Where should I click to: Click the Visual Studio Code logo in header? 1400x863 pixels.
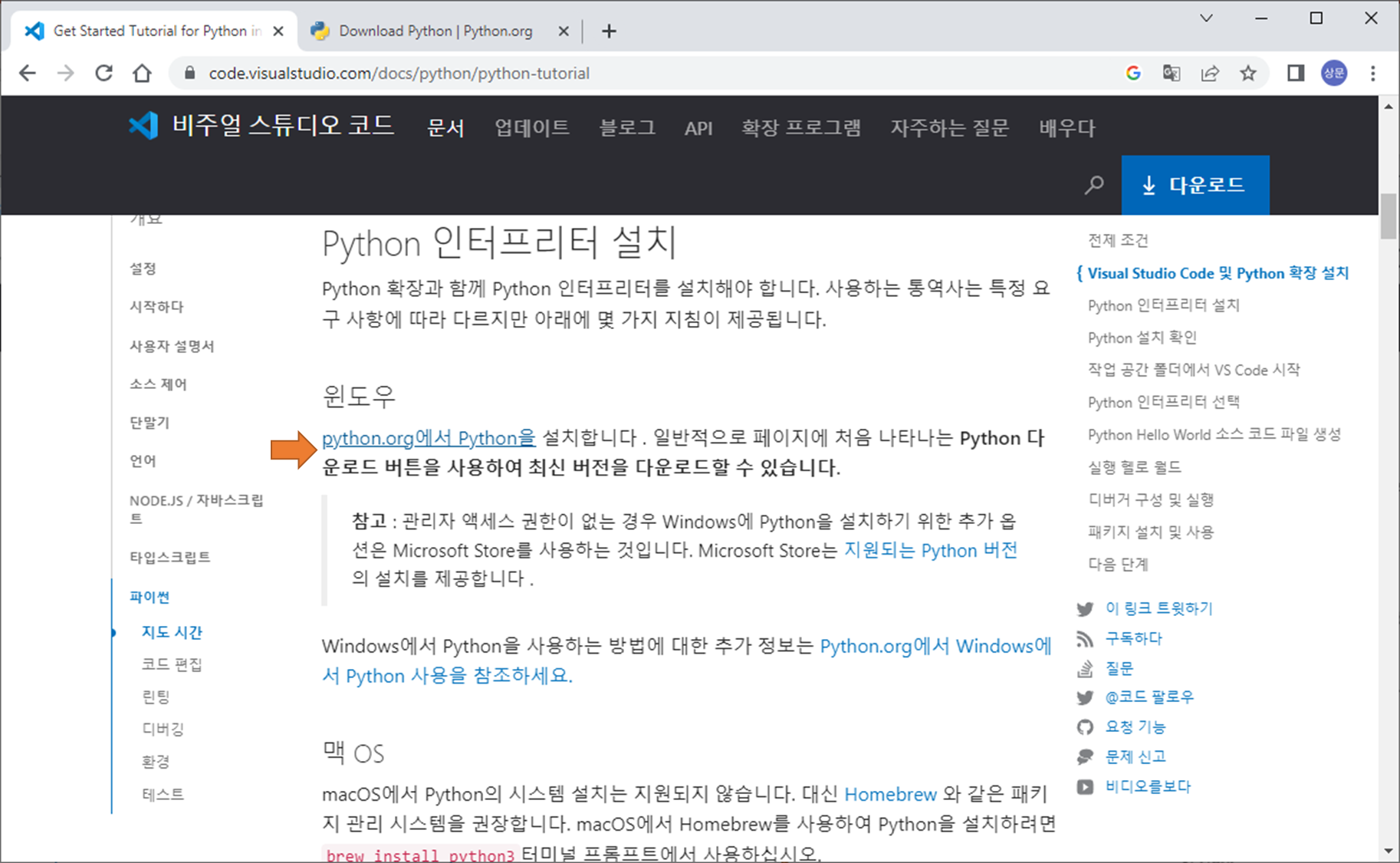click(143, 125)
